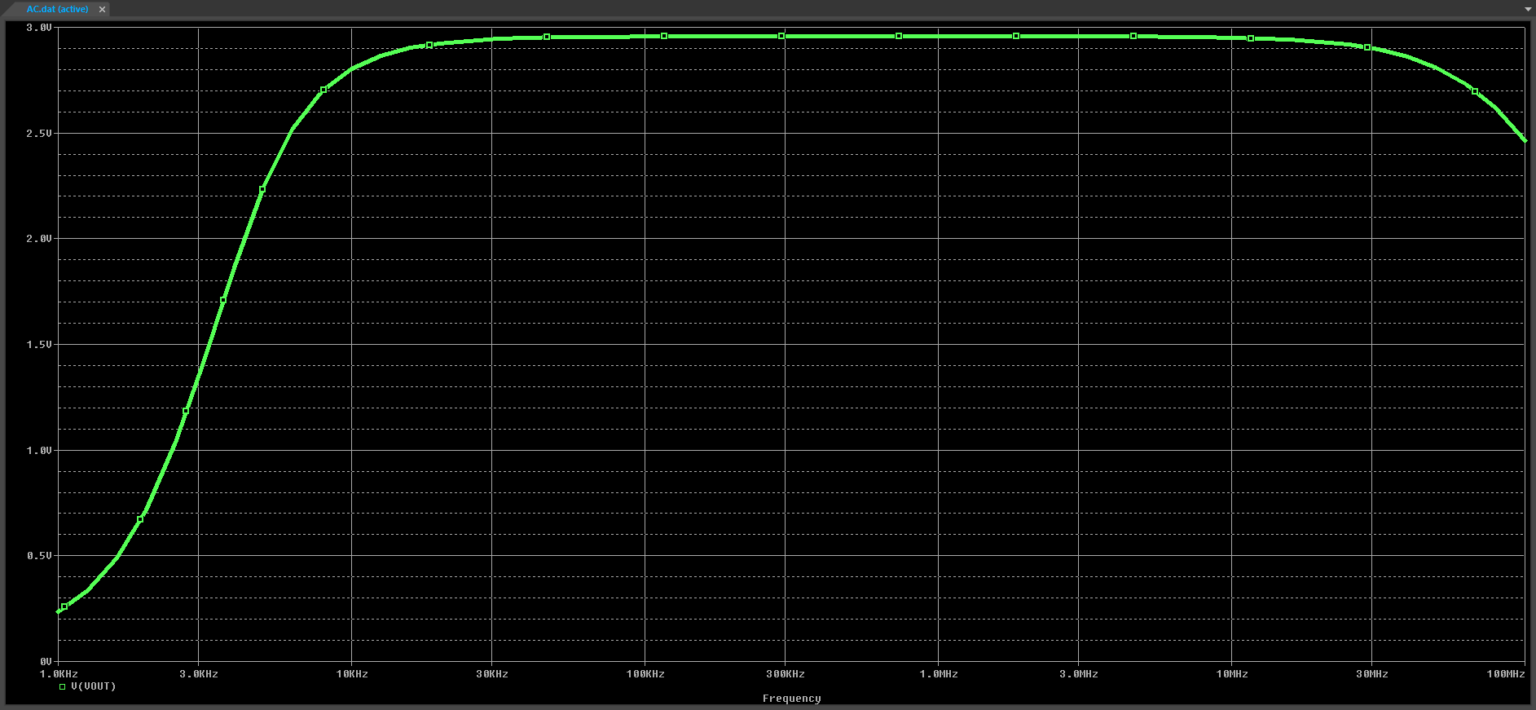Click the first trace marker near 1.0KHz

pyautogui.click(x=64, y=606)
